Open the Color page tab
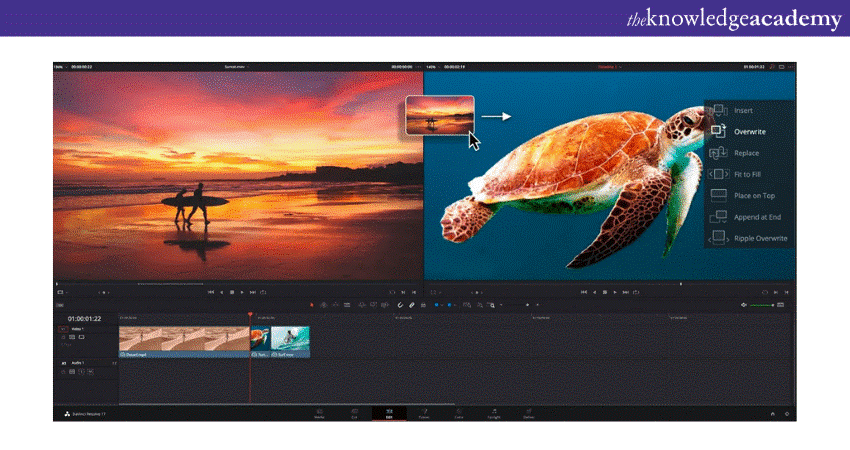 pyautogui.click(x=459, y=412)
